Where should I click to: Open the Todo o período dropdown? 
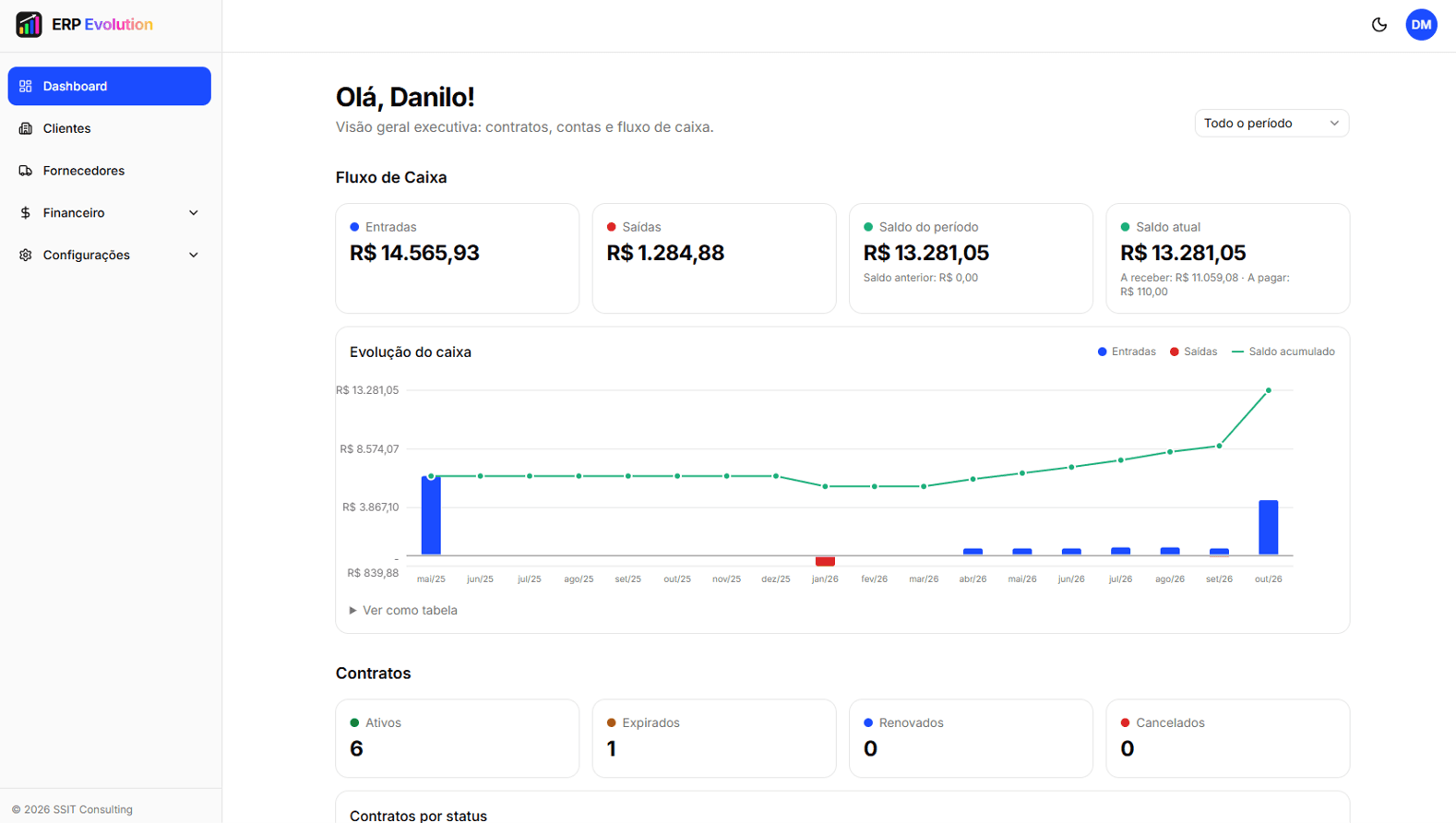[x=1271, y=124]
